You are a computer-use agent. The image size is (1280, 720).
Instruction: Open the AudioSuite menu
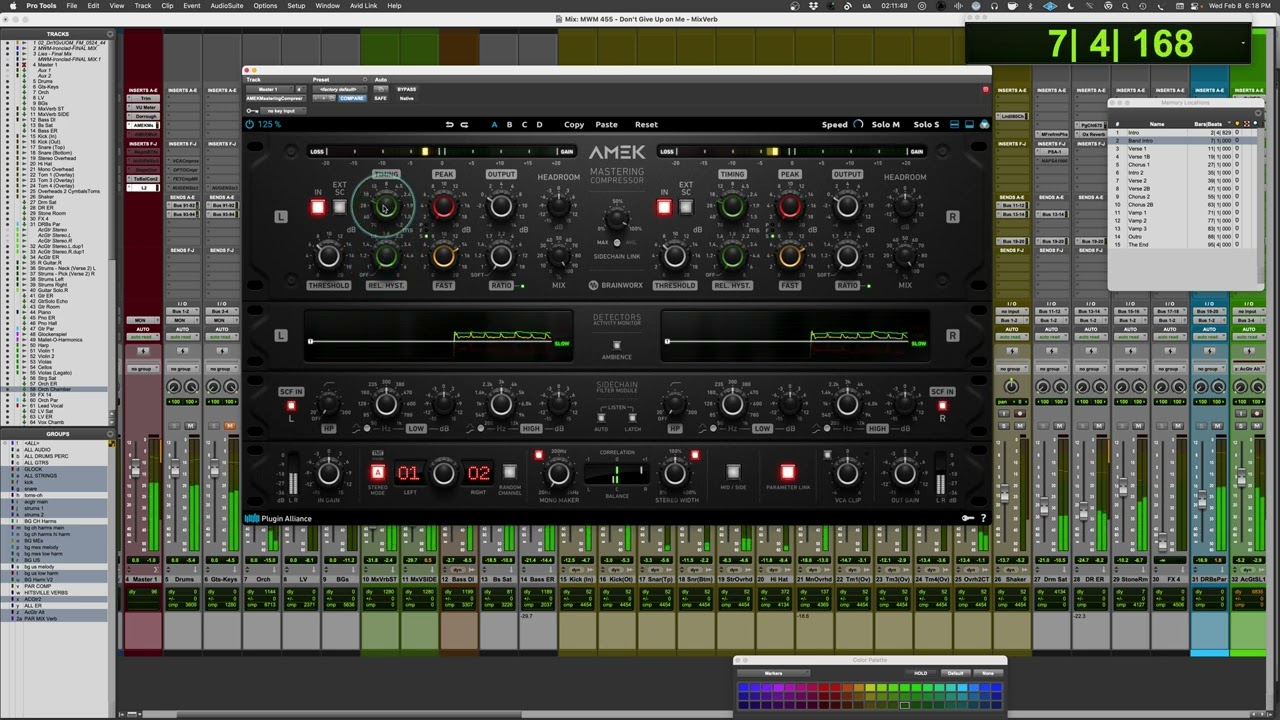[227, 6]
